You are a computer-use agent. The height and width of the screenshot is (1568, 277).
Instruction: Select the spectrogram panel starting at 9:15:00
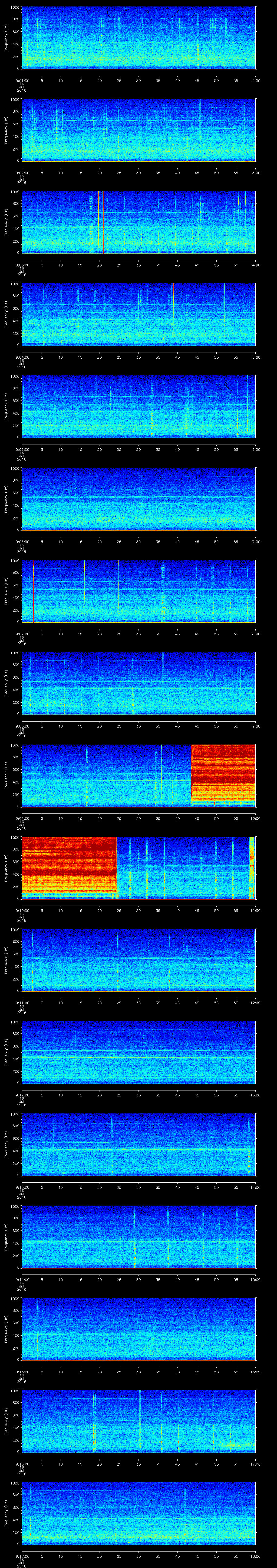pos(138,1329)
